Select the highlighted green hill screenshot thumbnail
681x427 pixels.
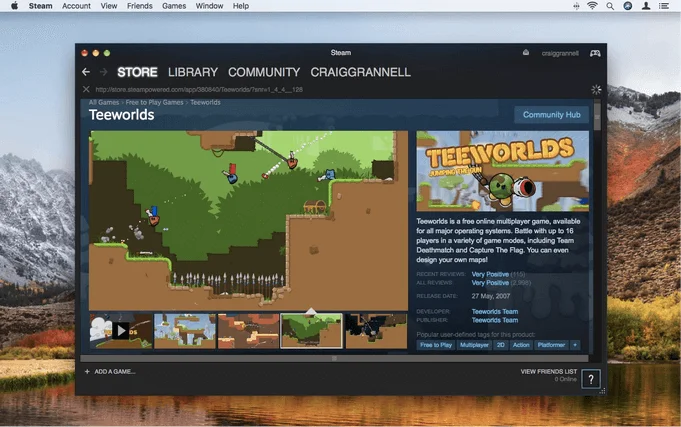(311, 330)
